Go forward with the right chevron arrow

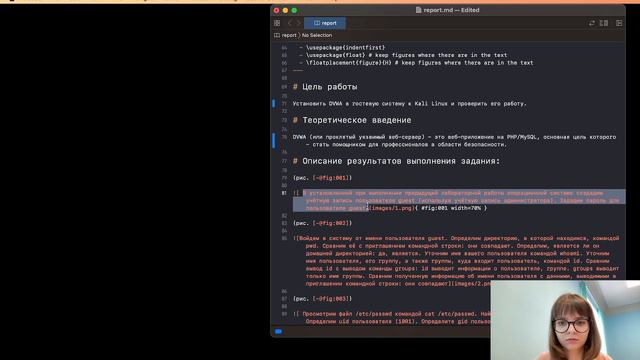pyautogui.click(x=299, y=23)
